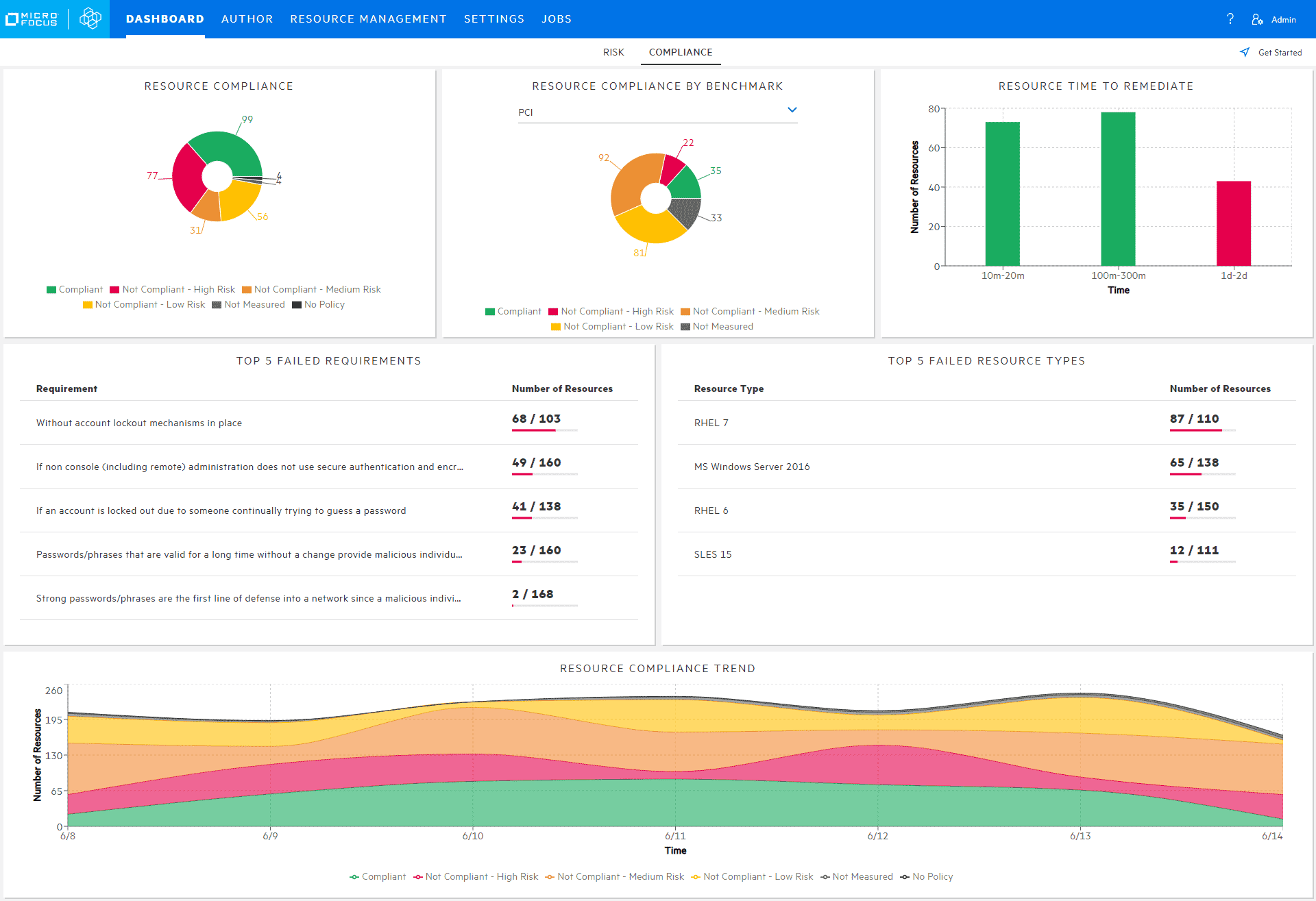The height and width of the screenshot is (901, 1316).
Task: Select the red 1d-2d remediation bar
Action: coord(1233,223)
